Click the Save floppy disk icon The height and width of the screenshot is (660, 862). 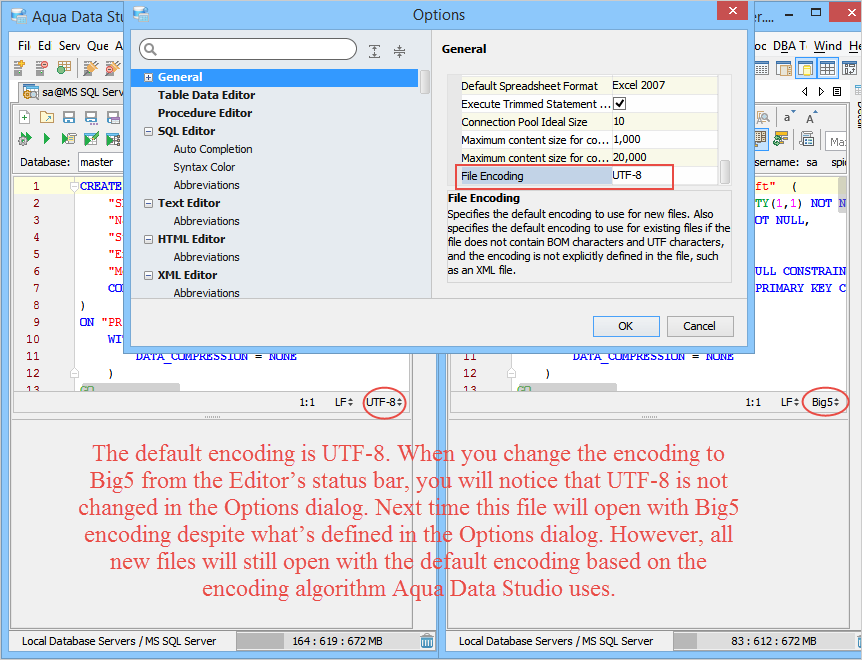(69, 117)
